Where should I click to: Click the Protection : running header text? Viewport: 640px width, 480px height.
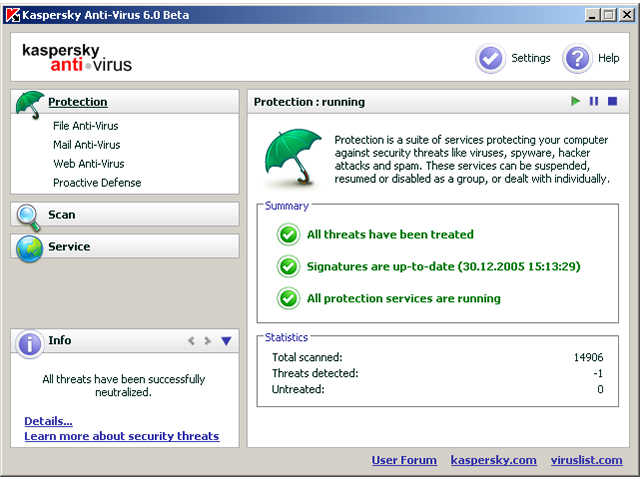(x=309, y=102)
